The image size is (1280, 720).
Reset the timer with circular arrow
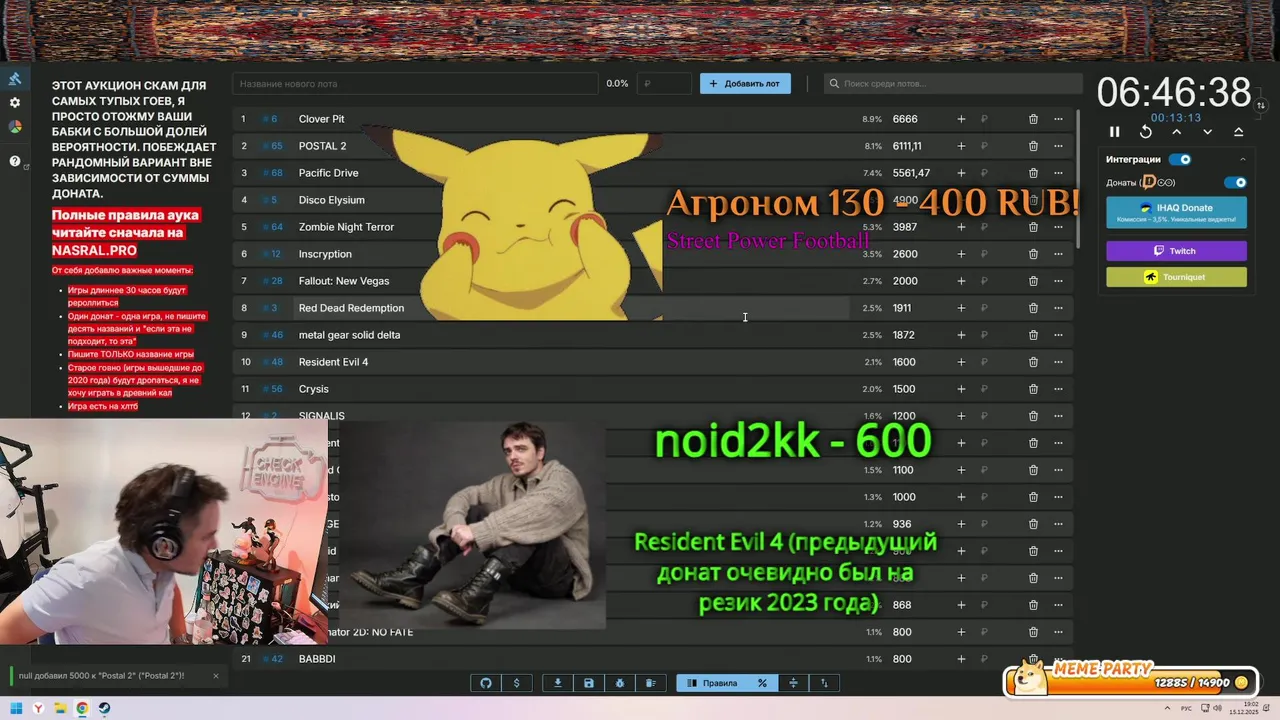[x=1146, y=132]
